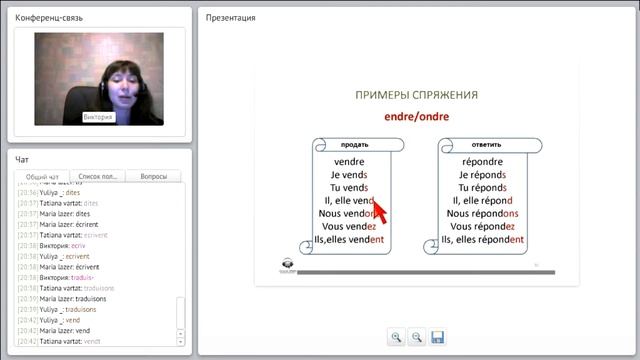
Task: Click 'Je réponds' on the slide
Action: (482, 175)
